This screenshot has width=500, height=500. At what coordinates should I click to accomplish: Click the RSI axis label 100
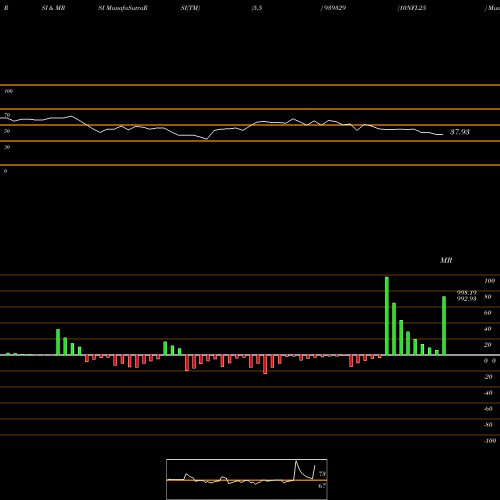click(x=8, y=91)
